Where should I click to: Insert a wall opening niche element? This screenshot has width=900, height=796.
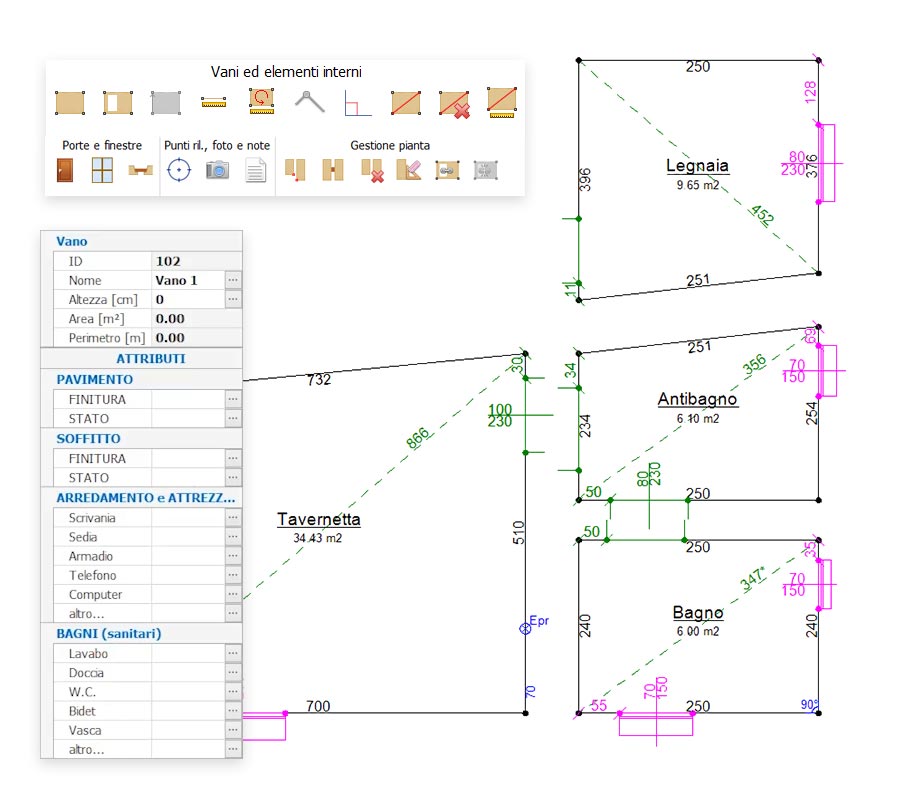coord(141,170)
